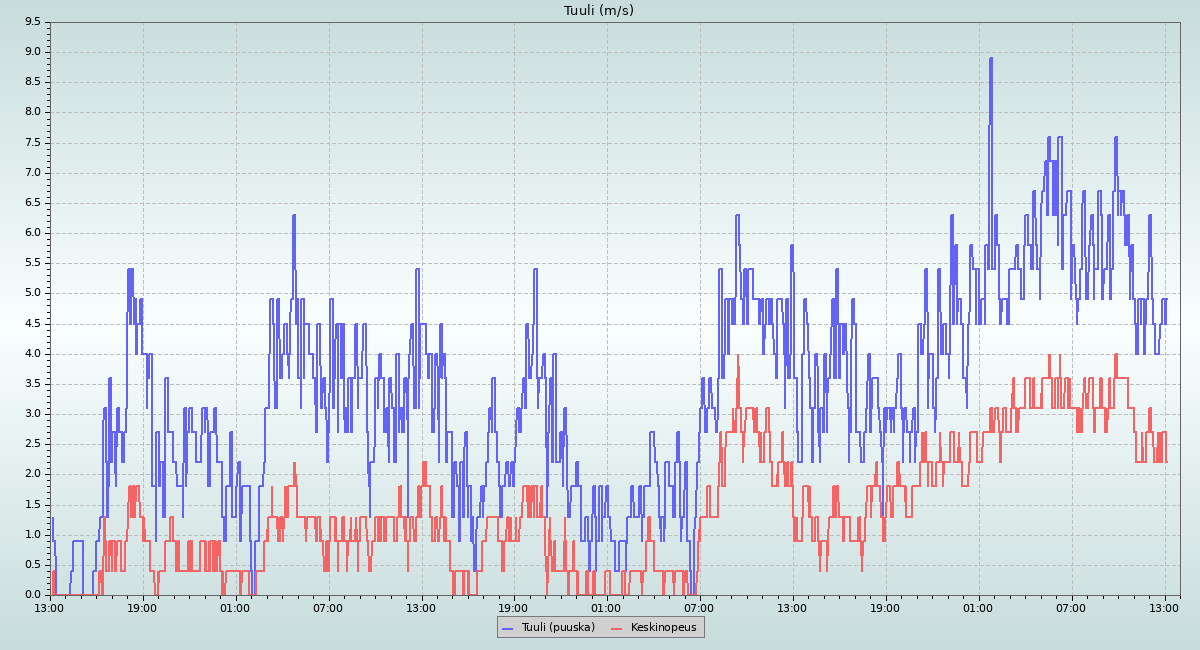1200x650 pixels.
Task: Select the 0.0 y-axis origin label
Action: click(32, 594)
